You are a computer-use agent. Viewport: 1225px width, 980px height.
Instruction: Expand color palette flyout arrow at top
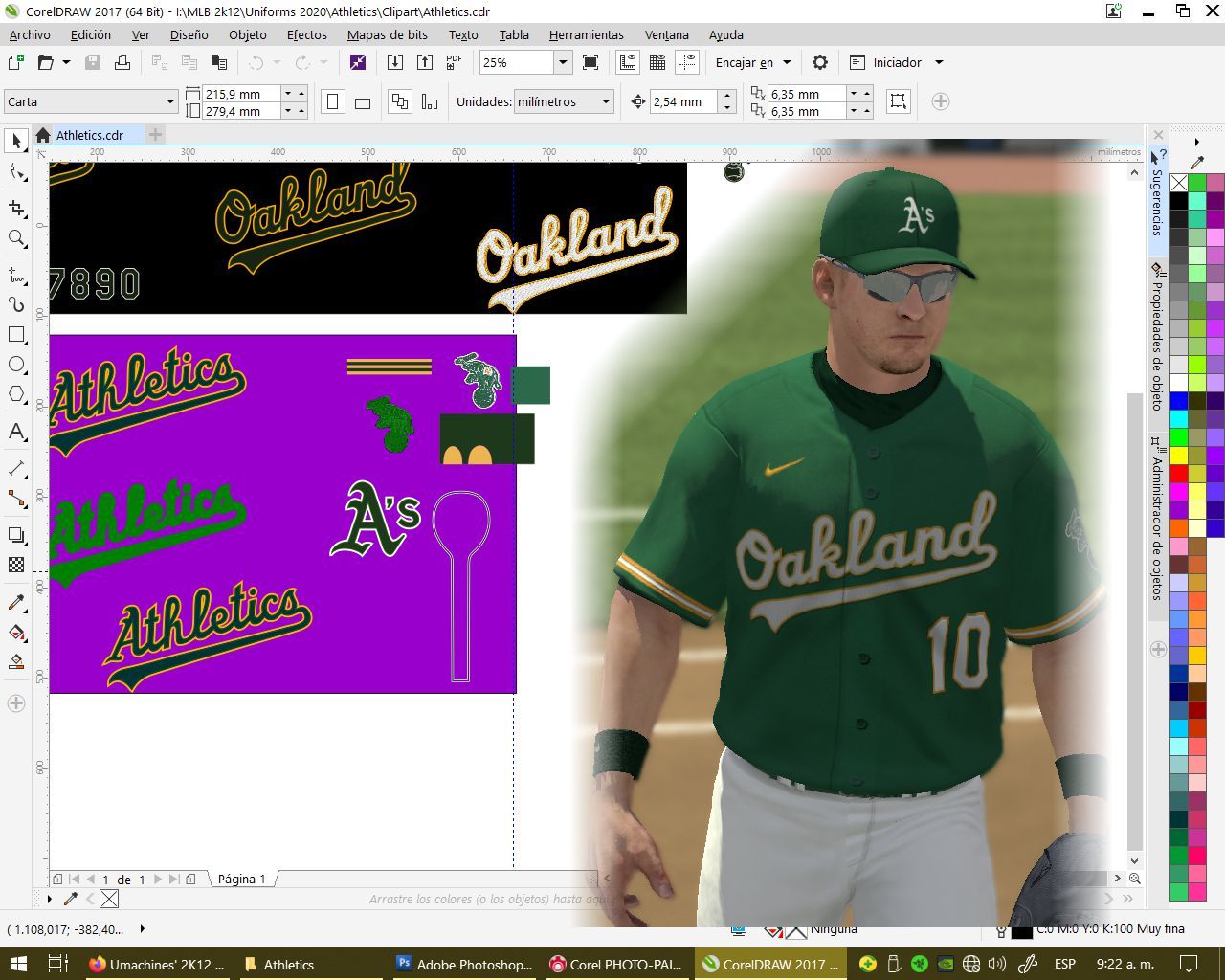pos(1196,141)
